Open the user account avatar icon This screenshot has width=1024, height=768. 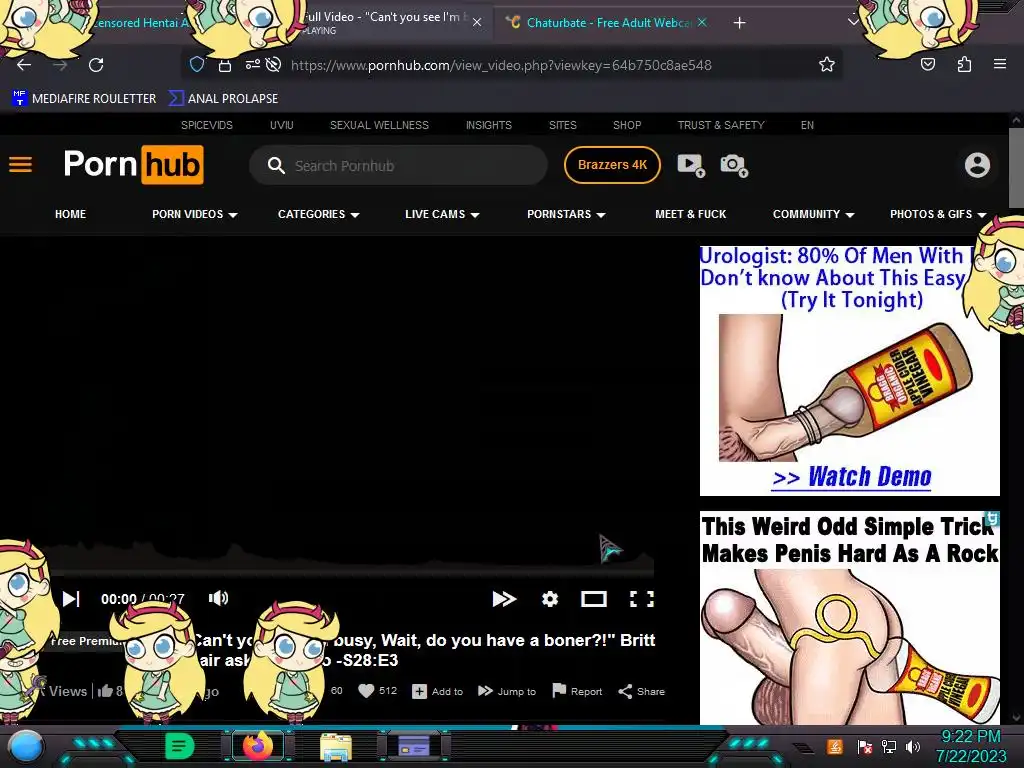click(x=977, y=165)
